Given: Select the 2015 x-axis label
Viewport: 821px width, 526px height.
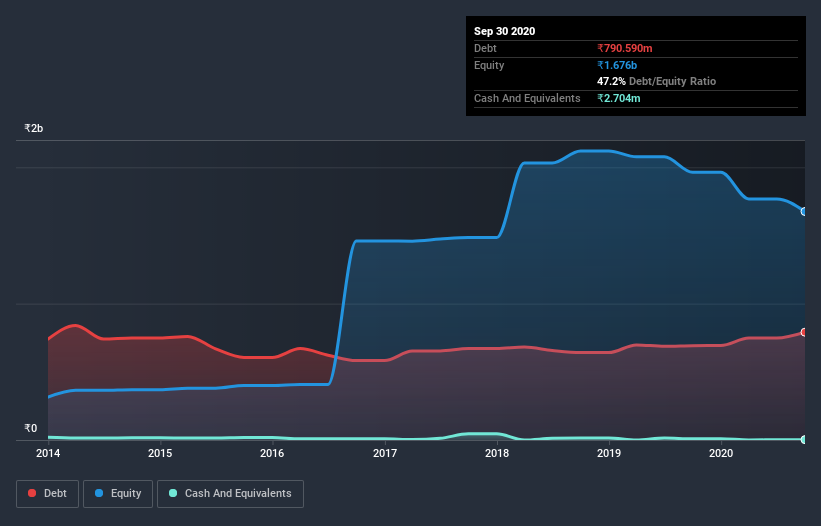Looking at the screenshot, I should (160, 453).
